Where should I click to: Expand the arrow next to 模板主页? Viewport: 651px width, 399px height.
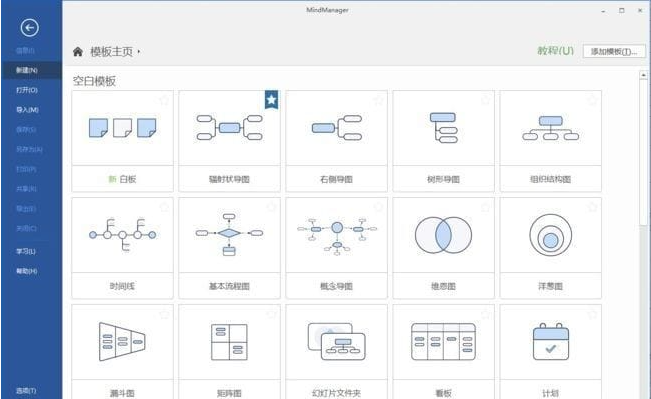click(139, 52)
